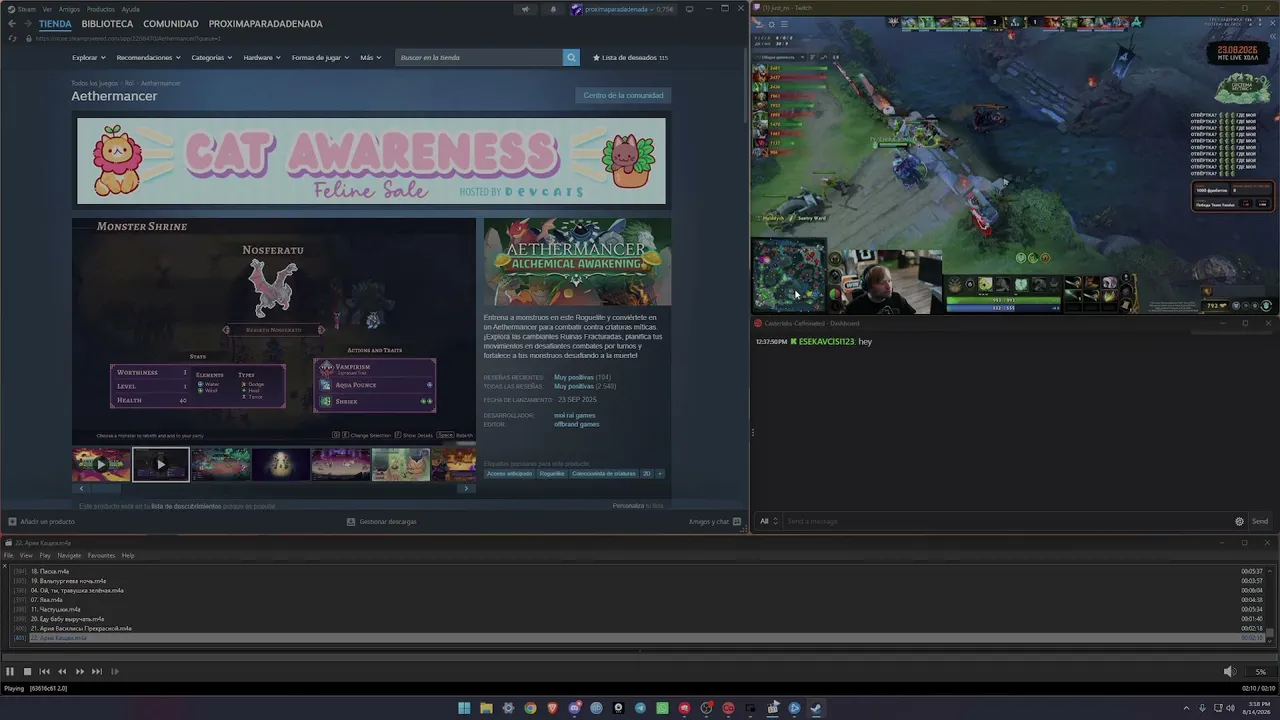Open the Amigos menu in Steam
This screenshot has width=1280, height=720.
[x=69, y=9]
